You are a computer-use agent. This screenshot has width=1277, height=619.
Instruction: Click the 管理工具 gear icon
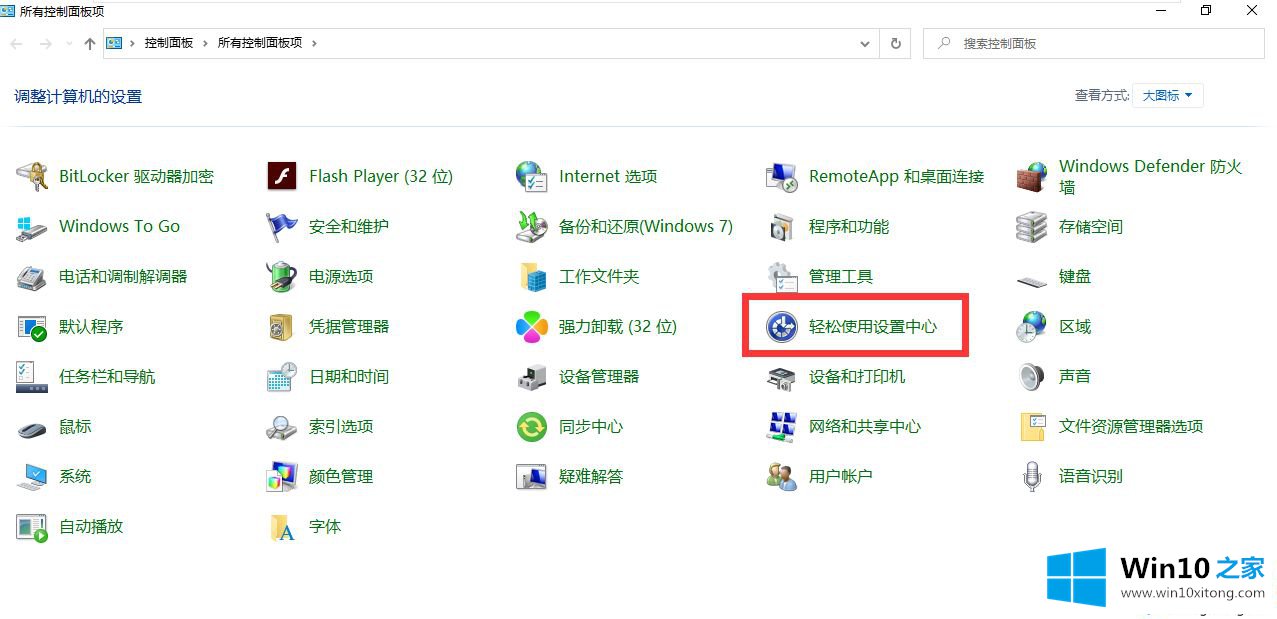click(x=782, y=277)
